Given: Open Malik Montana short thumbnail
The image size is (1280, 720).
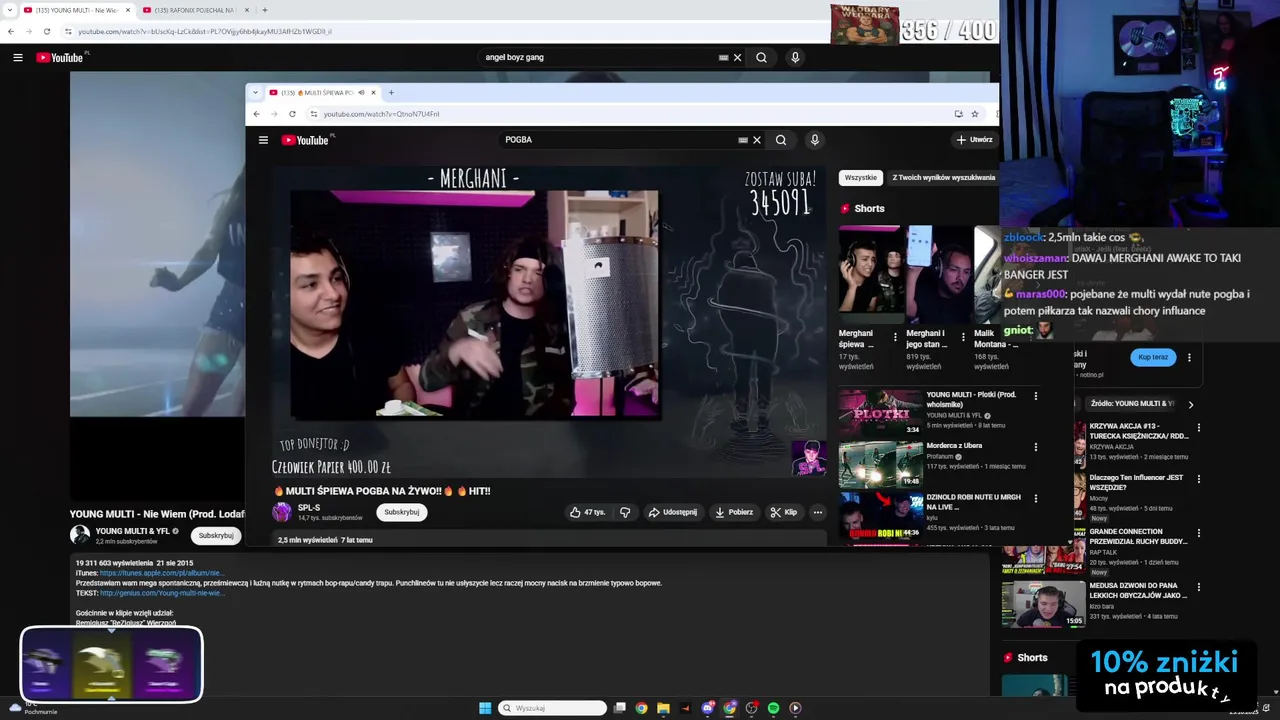Looking at the screenshot, I should (987, 275).
